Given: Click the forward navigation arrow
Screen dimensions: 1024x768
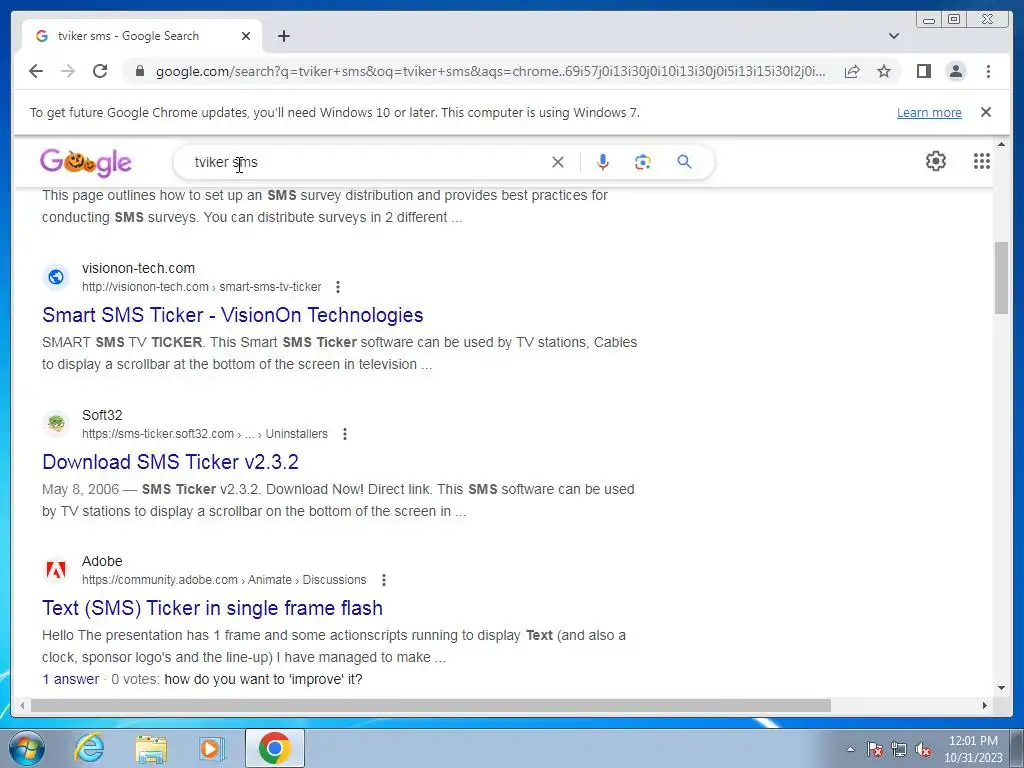Looking at the screenshot, I should (67, 71).
